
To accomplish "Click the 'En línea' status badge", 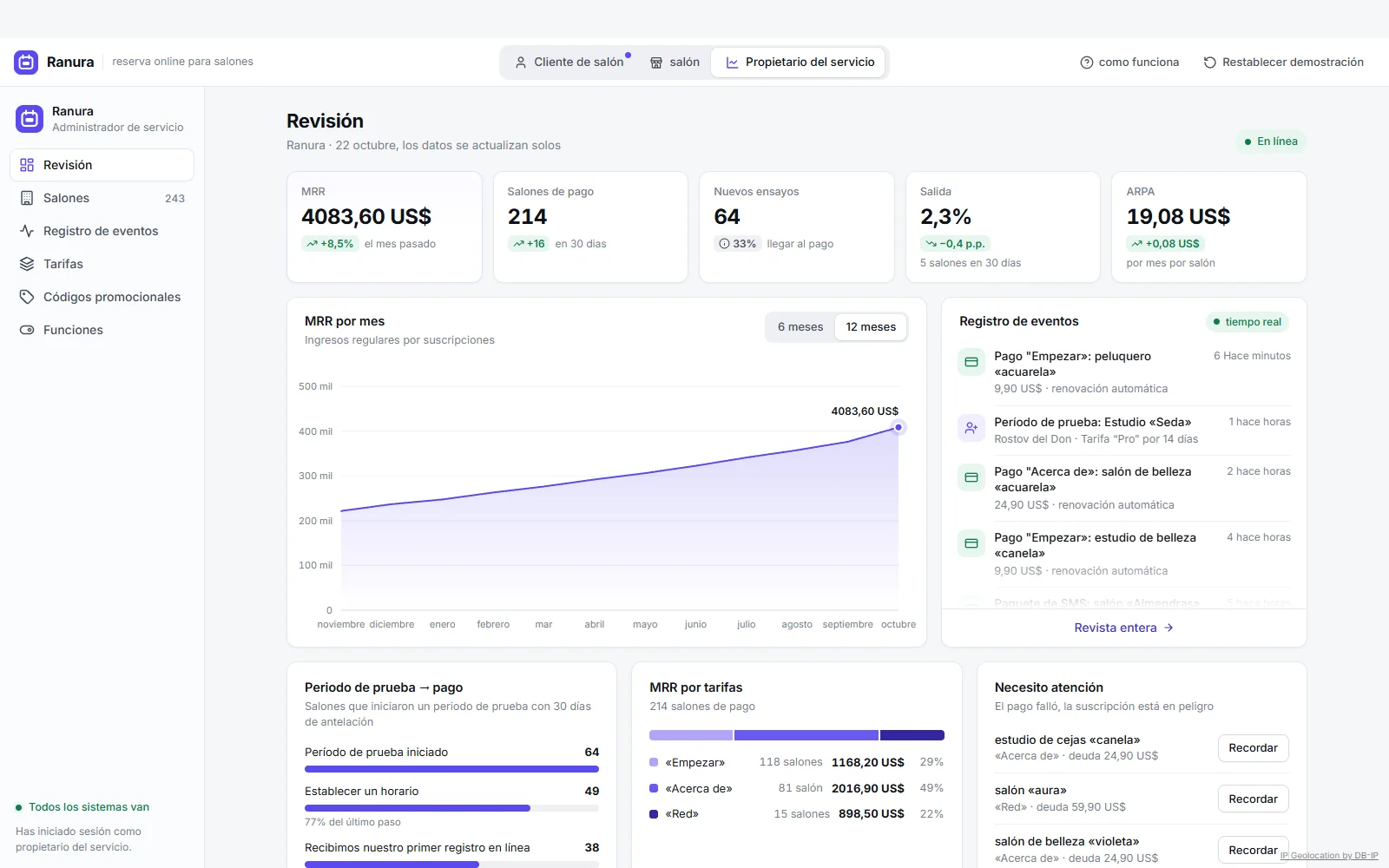I will 1271,141.
